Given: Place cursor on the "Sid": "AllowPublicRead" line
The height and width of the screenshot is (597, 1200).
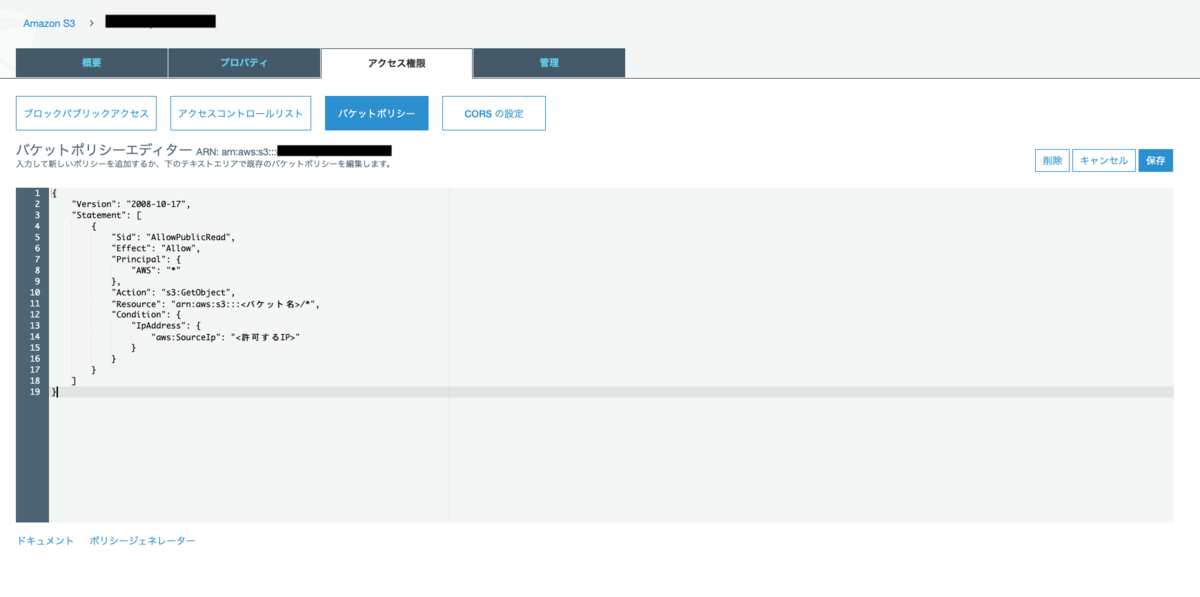Looking at the screenshot, I should 173,237.
